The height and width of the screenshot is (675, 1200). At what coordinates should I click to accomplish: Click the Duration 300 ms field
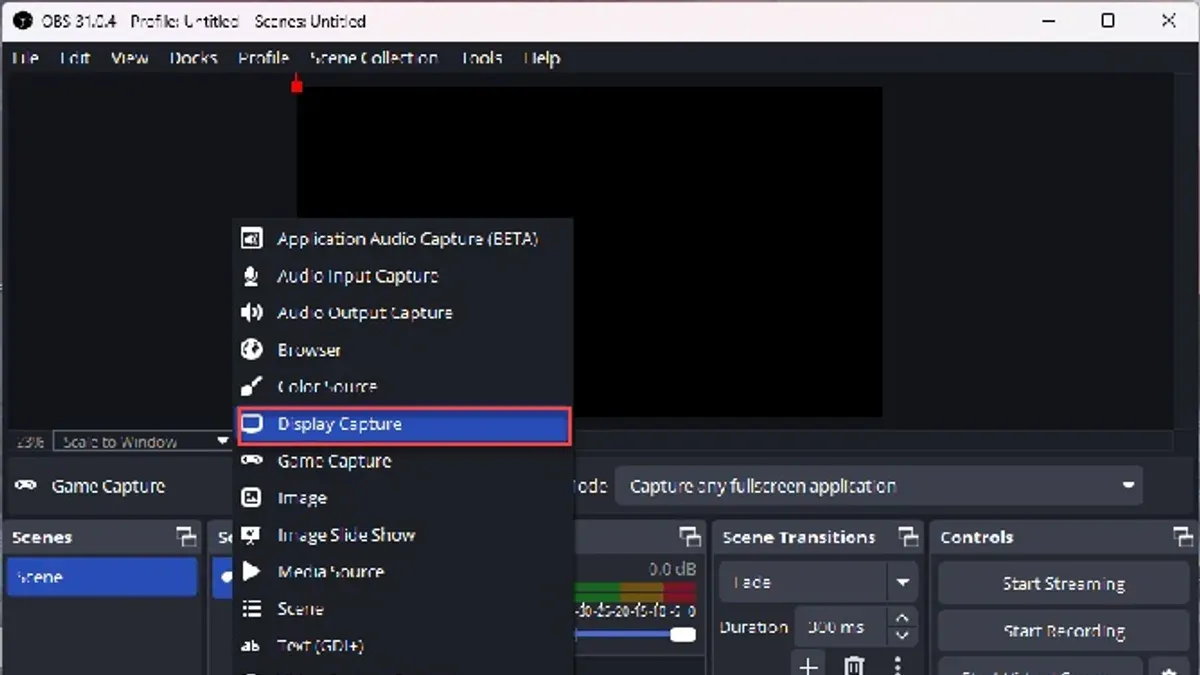(x=841, y=627)
